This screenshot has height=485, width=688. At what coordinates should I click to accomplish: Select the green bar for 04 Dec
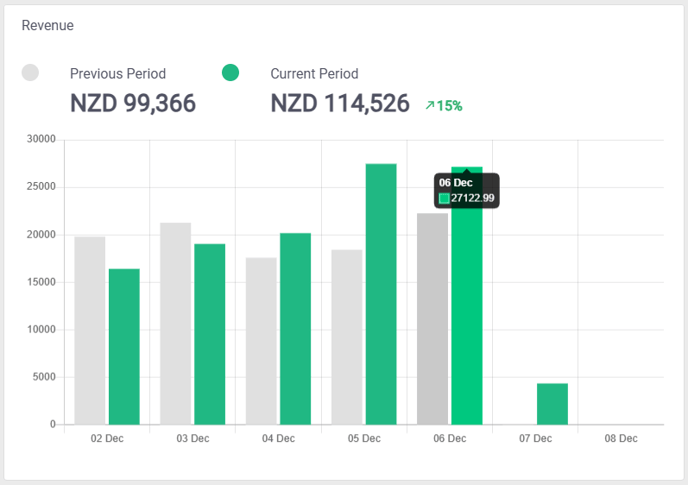click(x=295, y=329)
